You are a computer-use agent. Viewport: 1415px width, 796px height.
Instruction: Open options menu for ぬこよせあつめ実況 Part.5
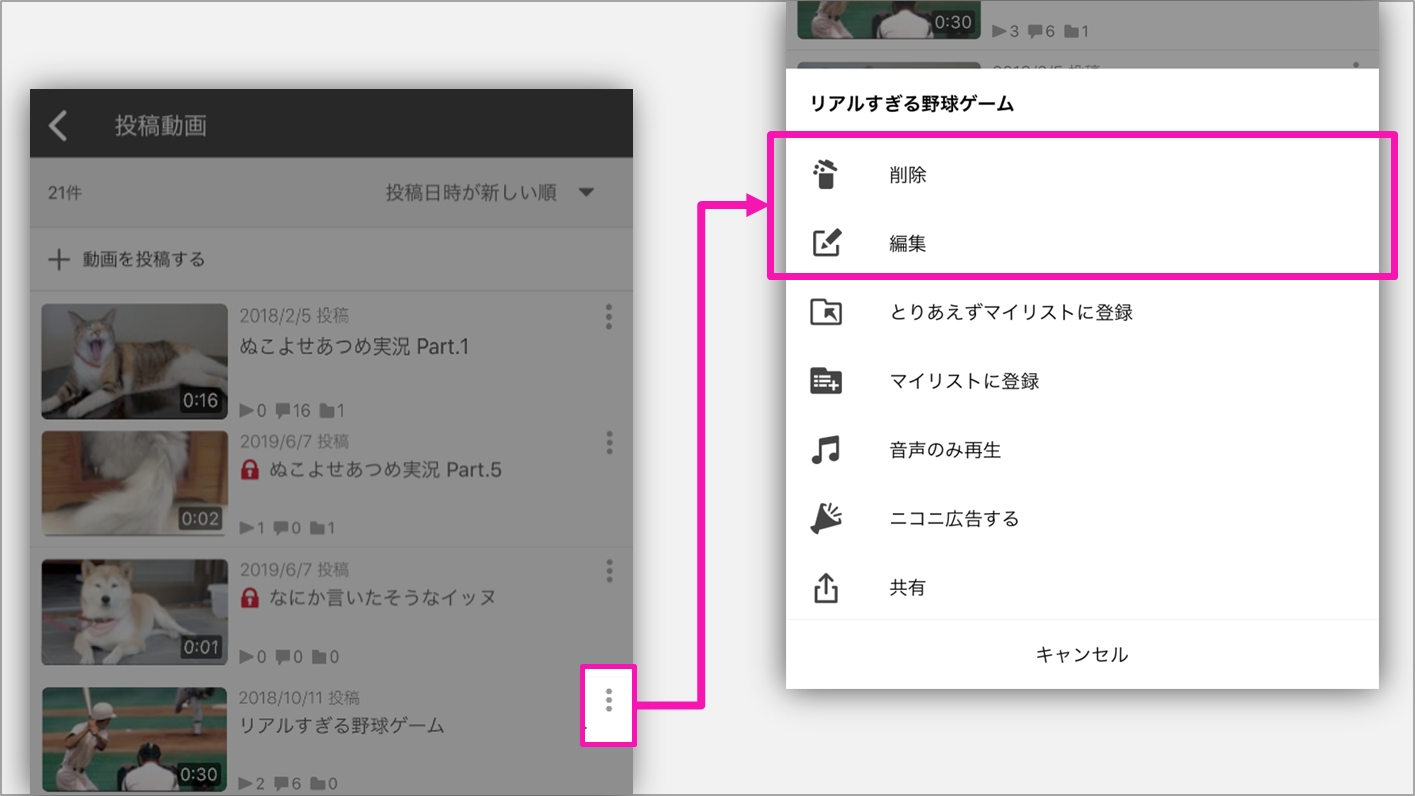coord(608,443)
